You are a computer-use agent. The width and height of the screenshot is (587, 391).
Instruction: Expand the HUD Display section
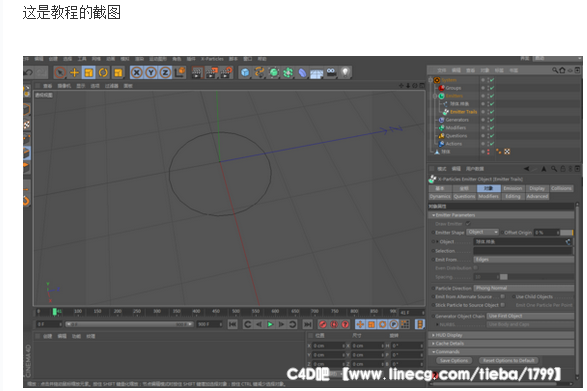[x=501, y=335]
